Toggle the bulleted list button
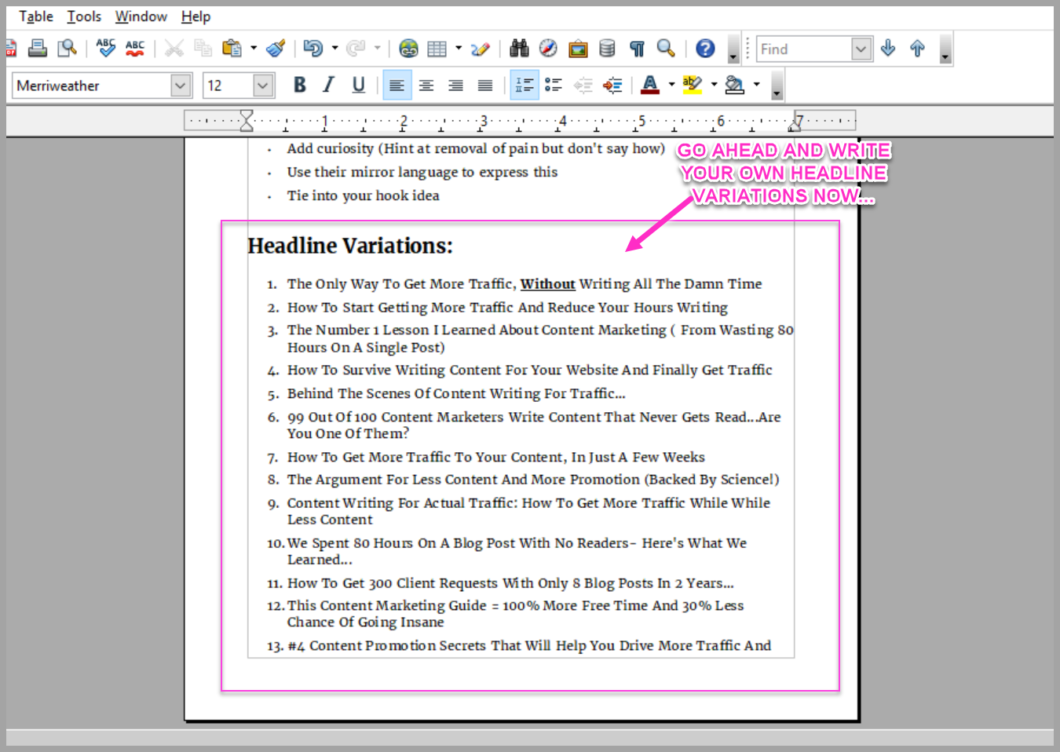This screenshot has width=1060, height=752. click(x=553, y=85)
